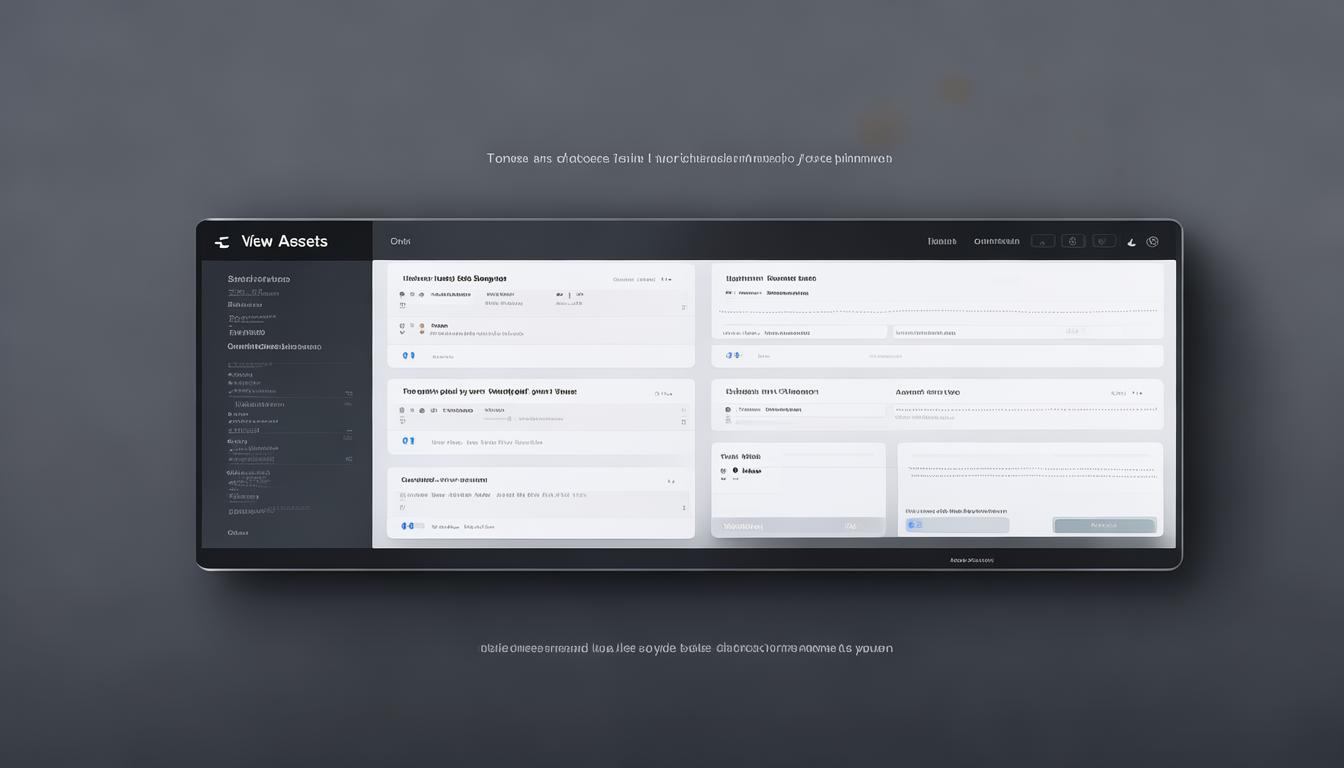Click the circular icon at far right of header
Viewport: 1344px width, 768px height.
pyautogui.click(x=1152, y=241)
